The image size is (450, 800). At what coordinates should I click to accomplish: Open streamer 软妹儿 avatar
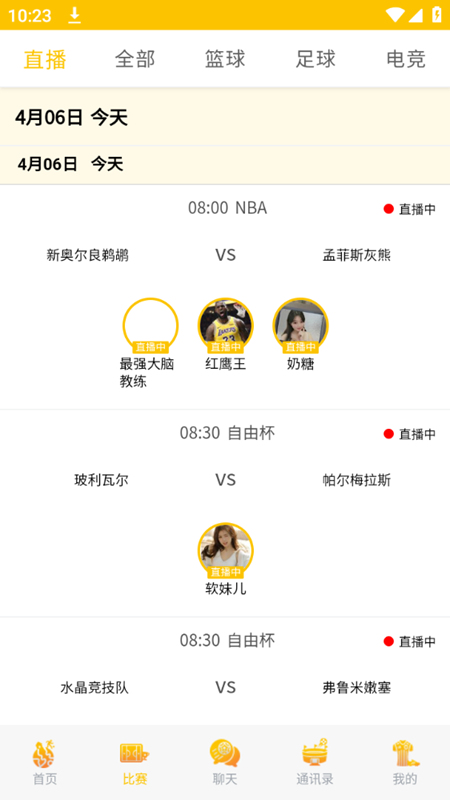tap(226, 551)
